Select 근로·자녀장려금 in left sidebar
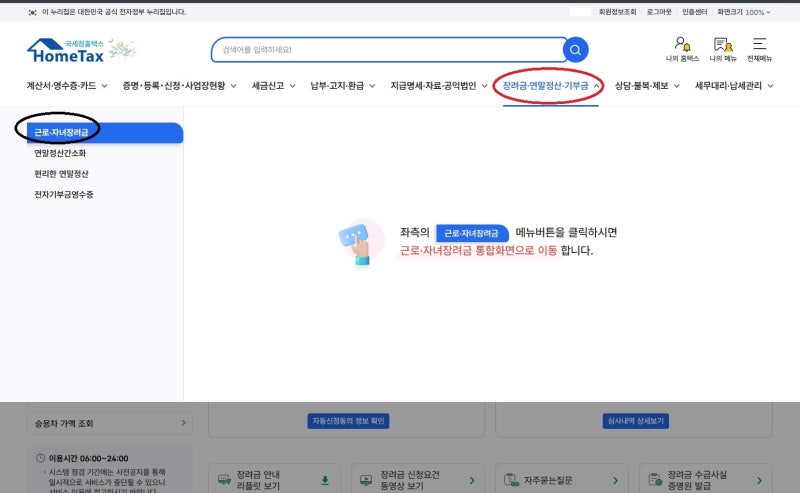Screen dimensions: 800x493 click(105, 133)
